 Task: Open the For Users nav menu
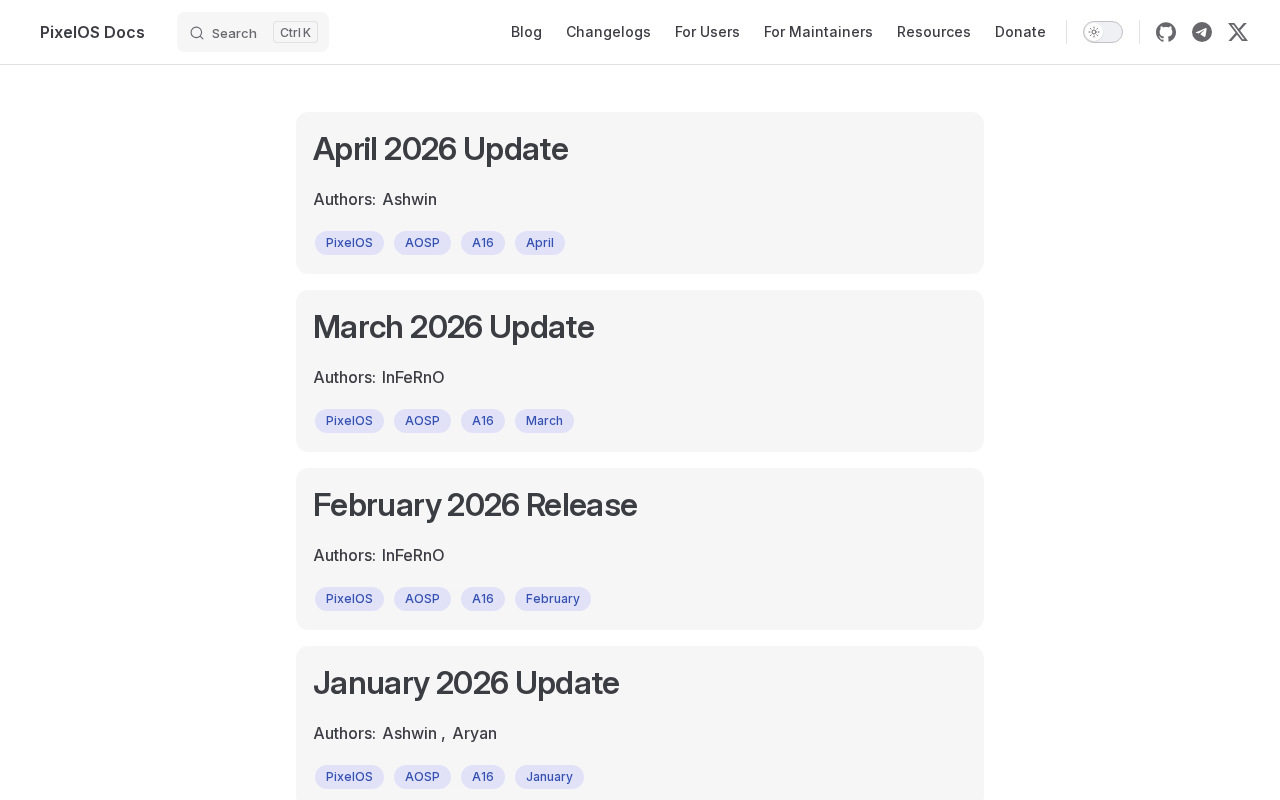(707, 32)
